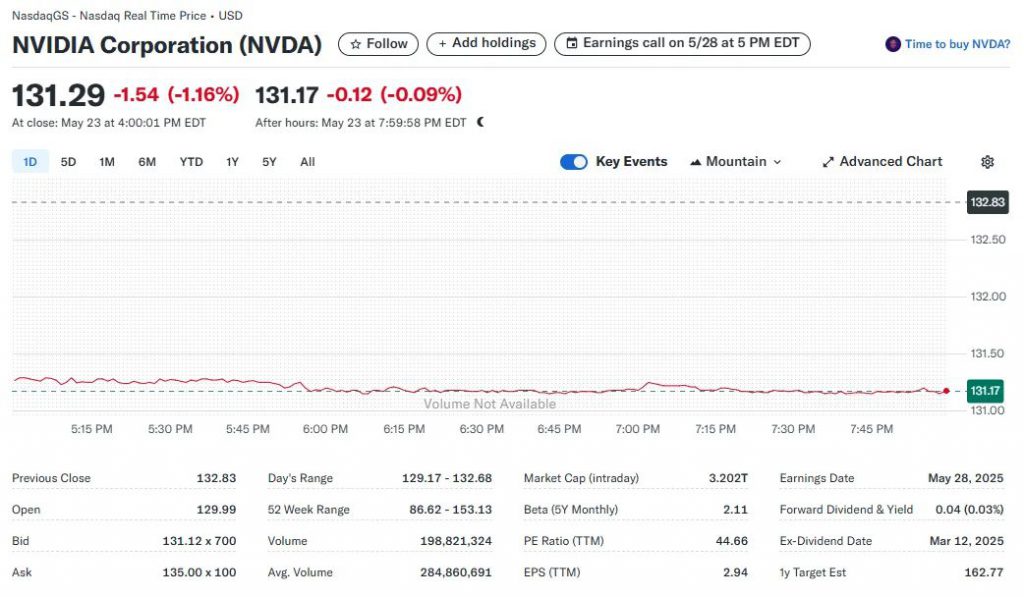Open chart settings gear icon

[x=987, y=162]
